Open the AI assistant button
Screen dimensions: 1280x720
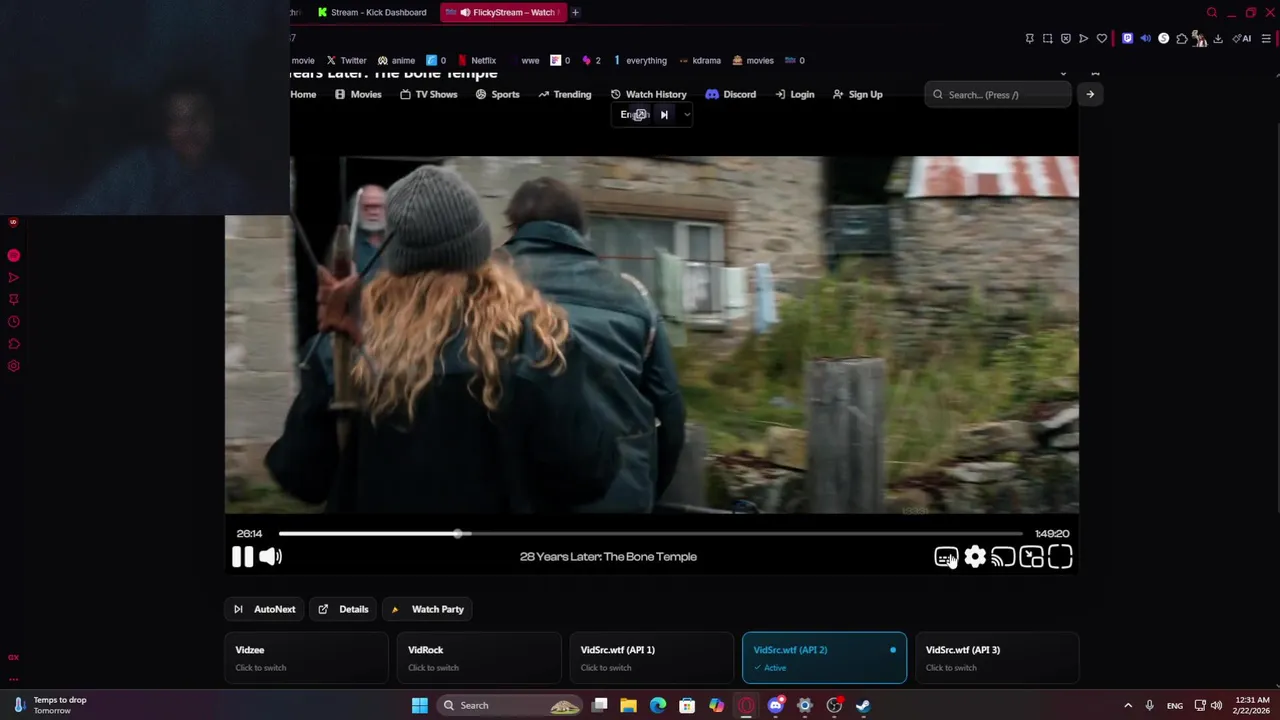pyautogui.click(x=1242, y=39)
